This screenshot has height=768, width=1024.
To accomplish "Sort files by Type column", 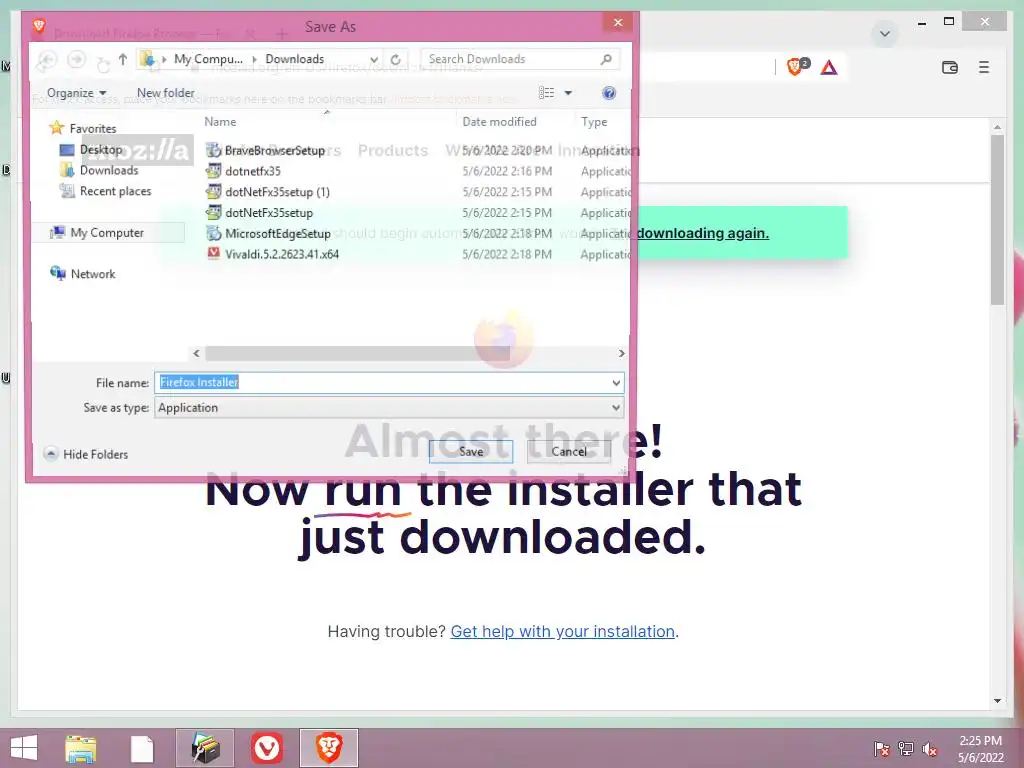I will 594,121.
